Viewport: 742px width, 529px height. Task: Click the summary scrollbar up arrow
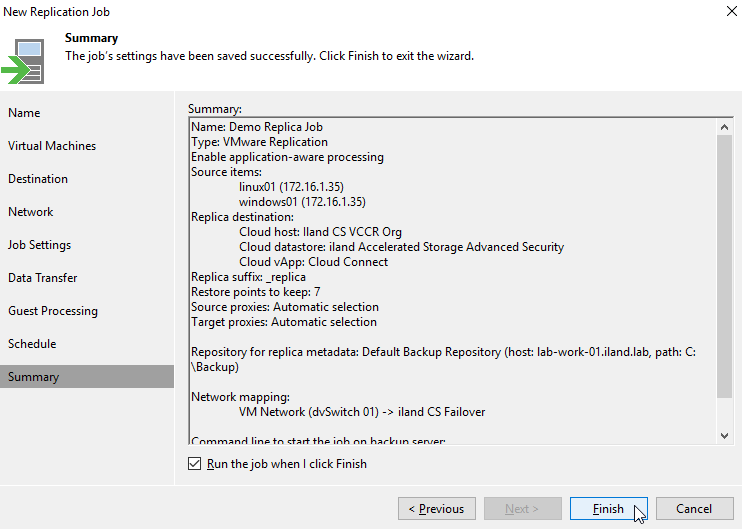[724, 127]
